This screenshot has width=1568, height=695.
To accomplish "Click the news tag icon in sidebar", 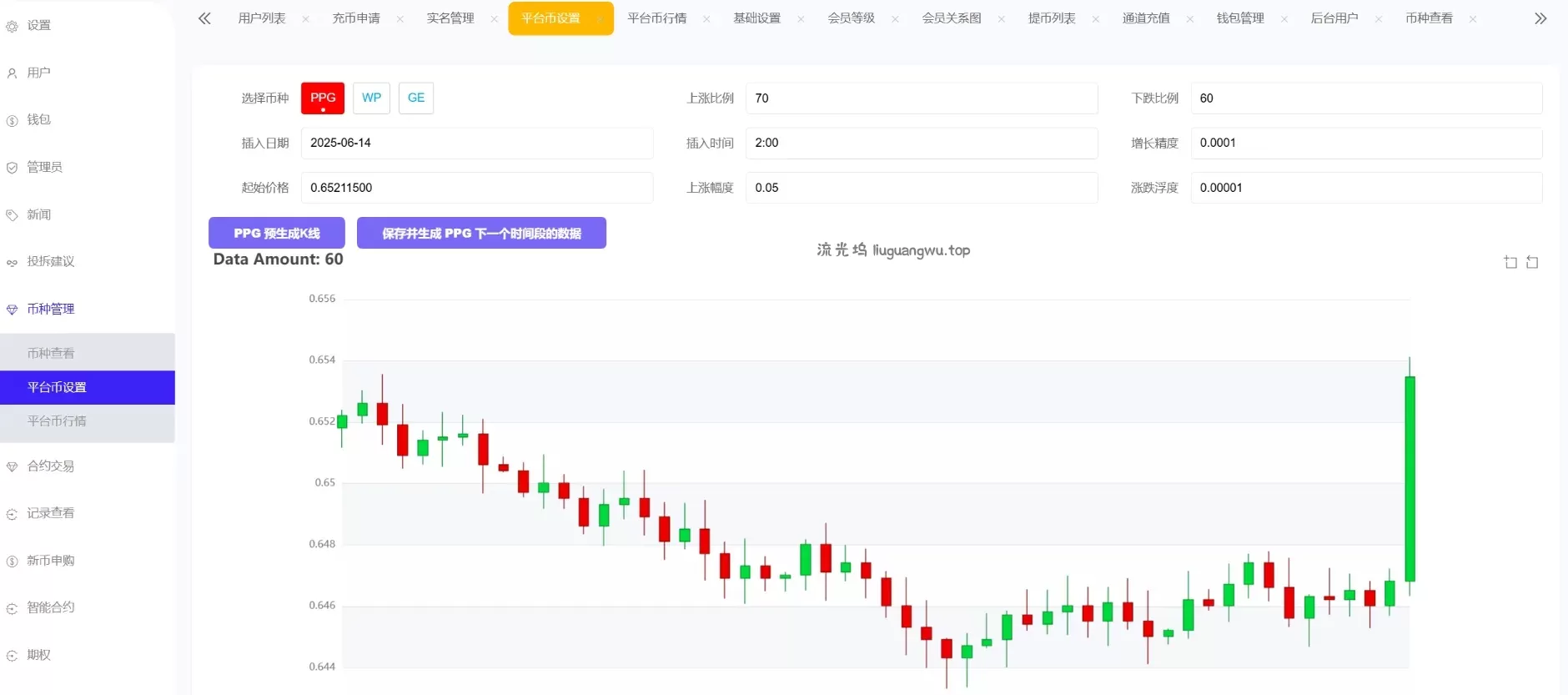I will click(x=12, y=215).
